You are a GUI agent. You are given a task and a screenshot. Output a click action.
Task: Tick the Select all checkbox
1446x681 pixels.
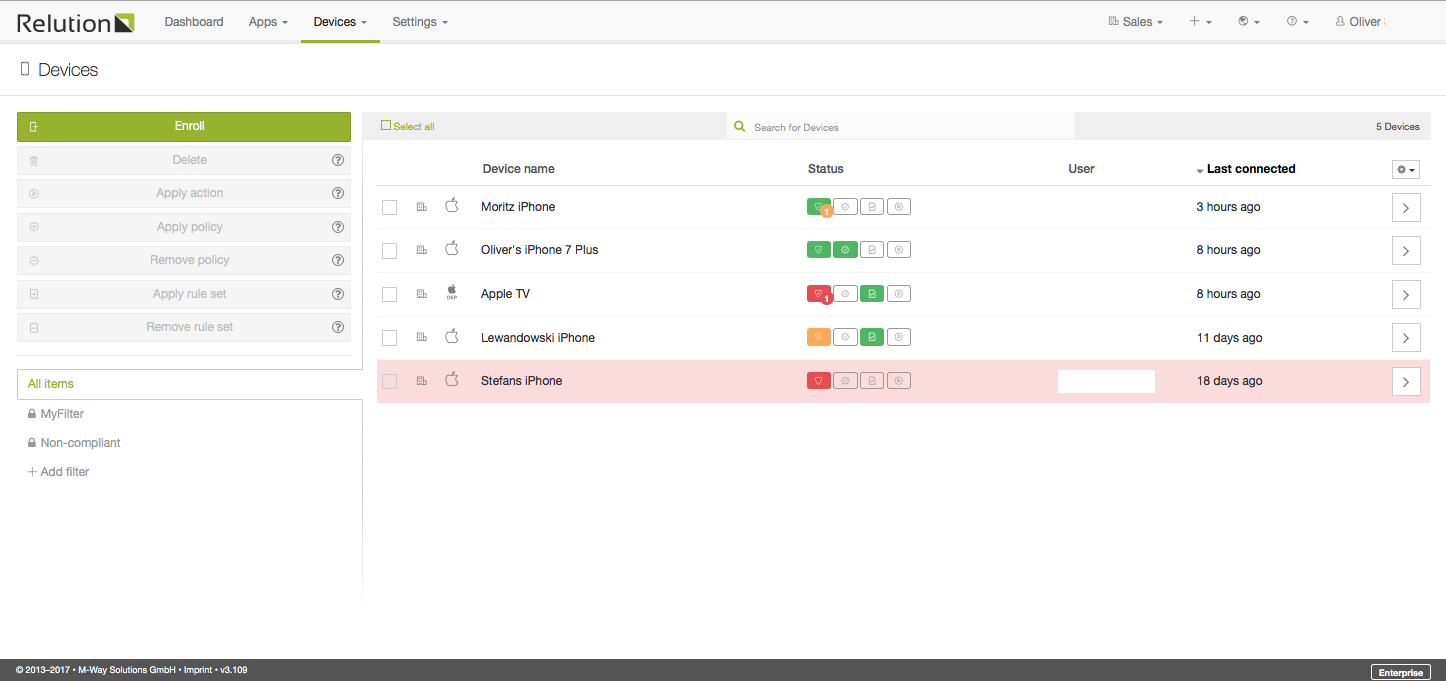click(386, 126)
